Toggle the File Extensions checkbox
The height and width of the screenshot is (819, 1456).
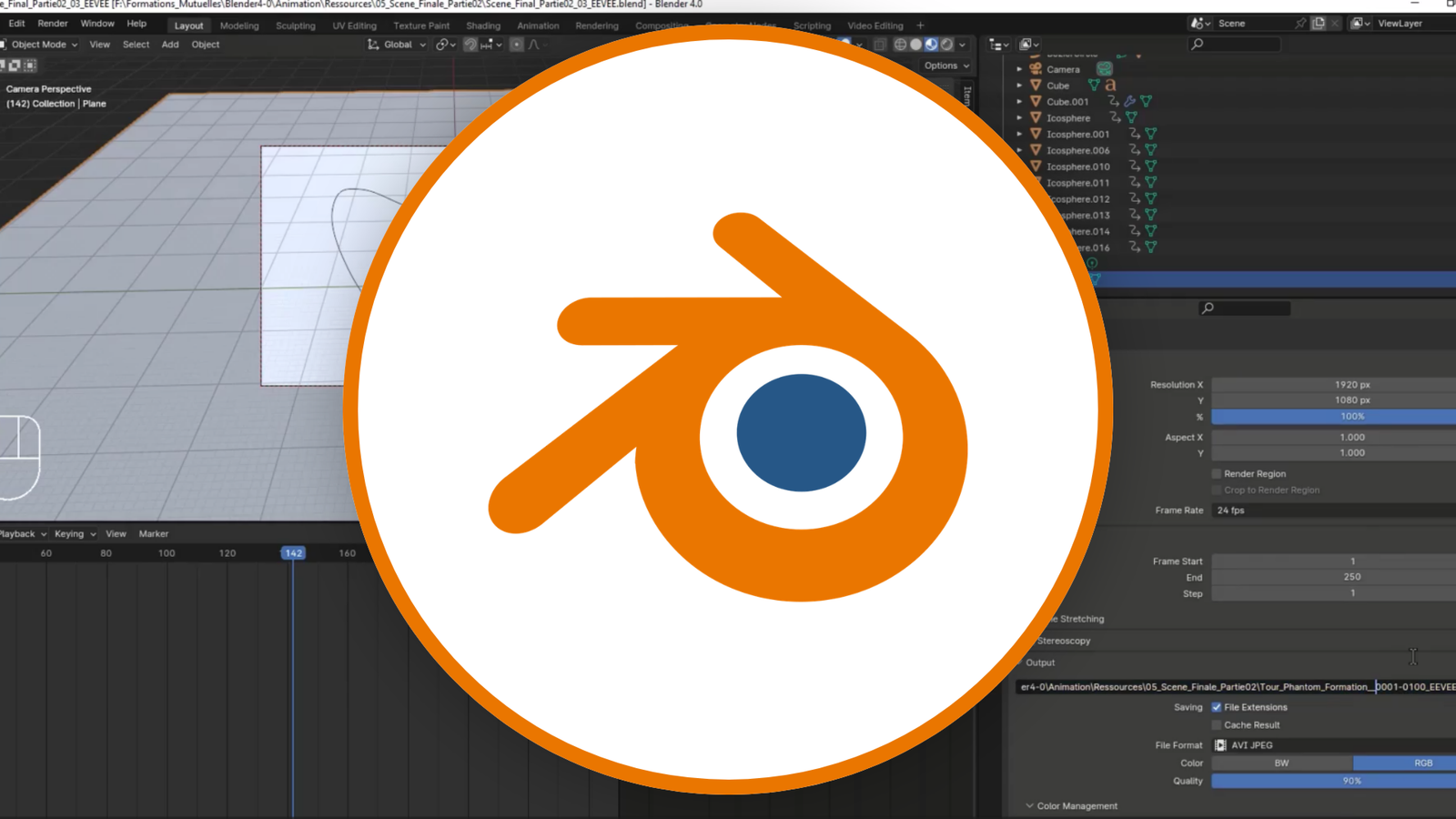(1216, 707)
